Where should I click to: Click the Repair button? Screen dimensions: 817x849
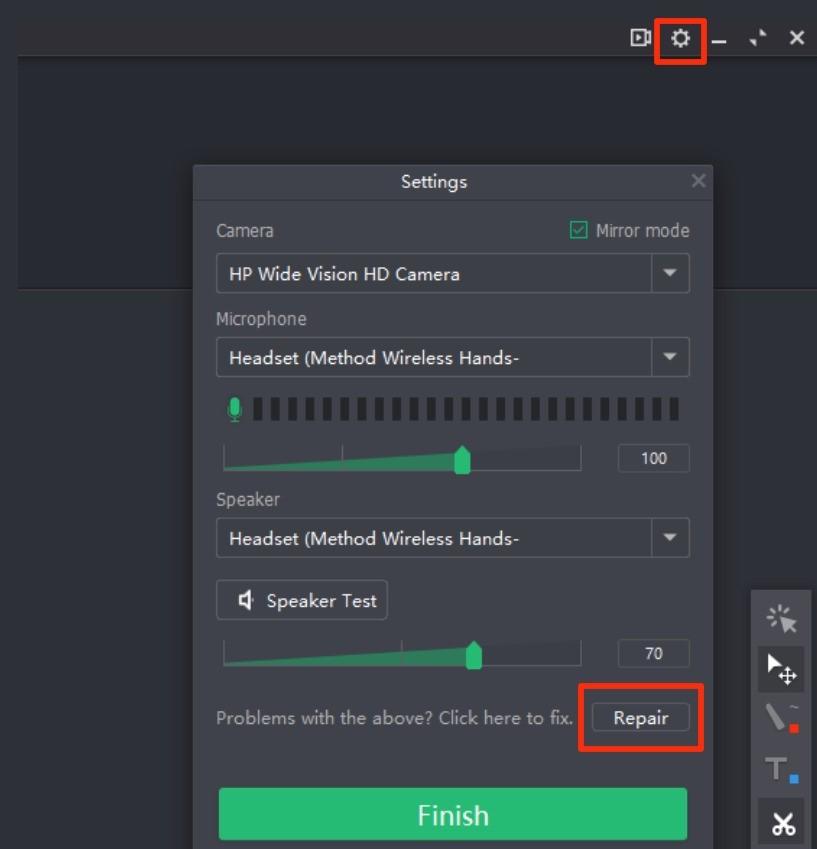[x=640, y=717]
